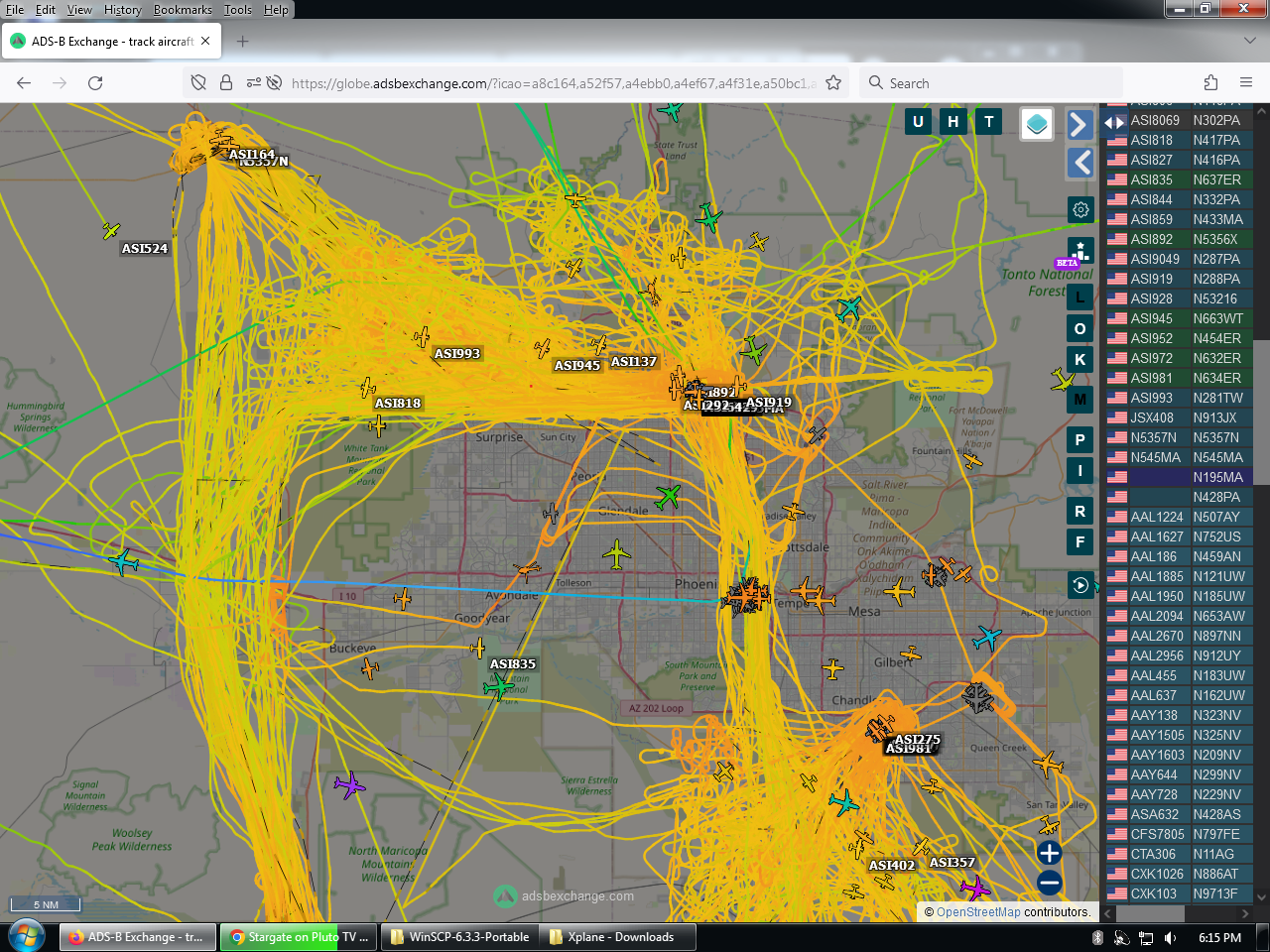The image size is (1270, 952).
Task: Click the R map button
Action: click(x=1080, y=511)
